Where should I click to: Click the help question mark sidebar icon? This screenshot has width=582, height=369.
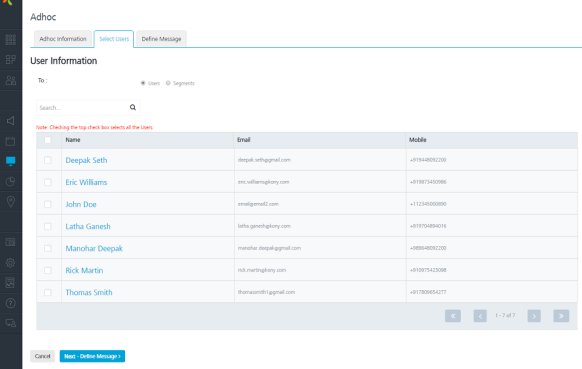pos(11,303)
